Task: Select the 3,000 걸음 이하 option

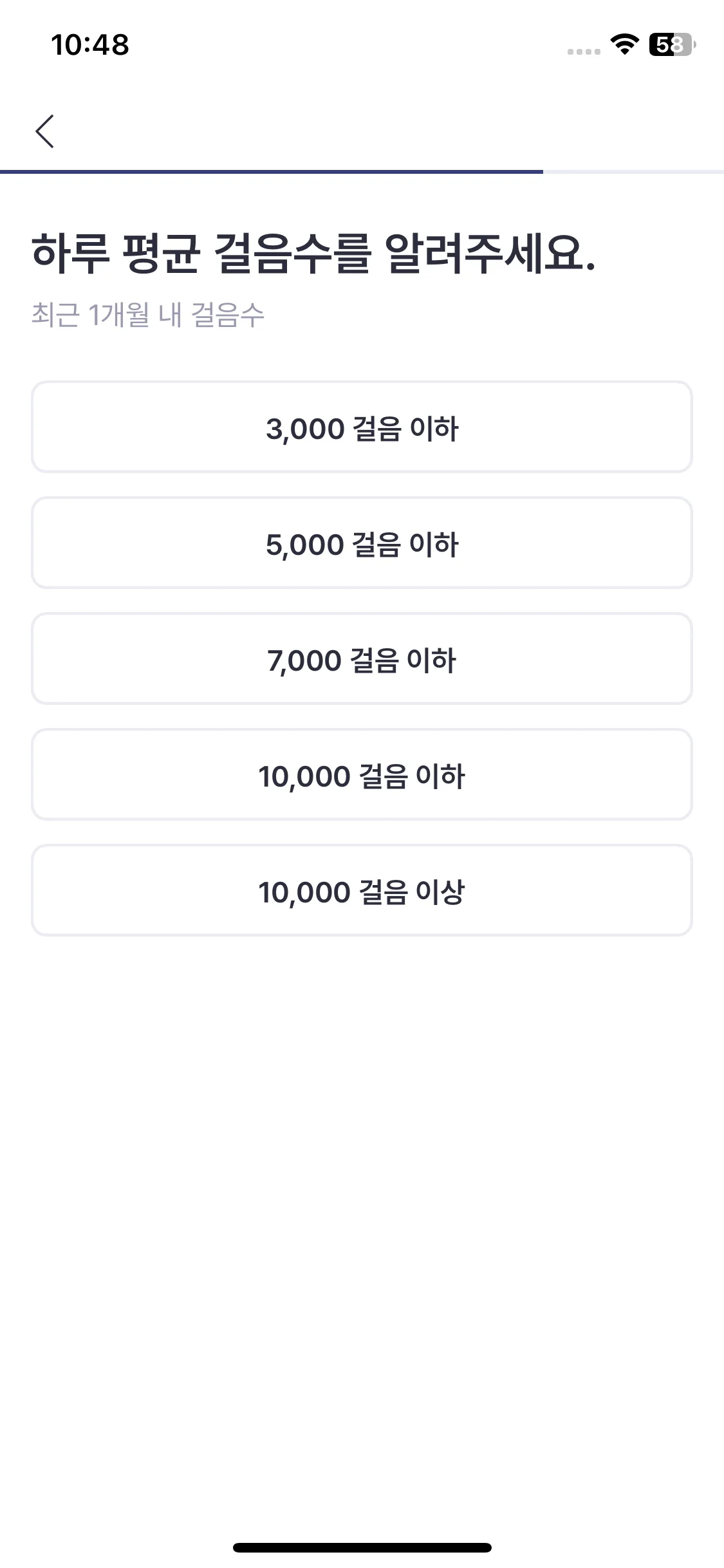Action: 362,427
